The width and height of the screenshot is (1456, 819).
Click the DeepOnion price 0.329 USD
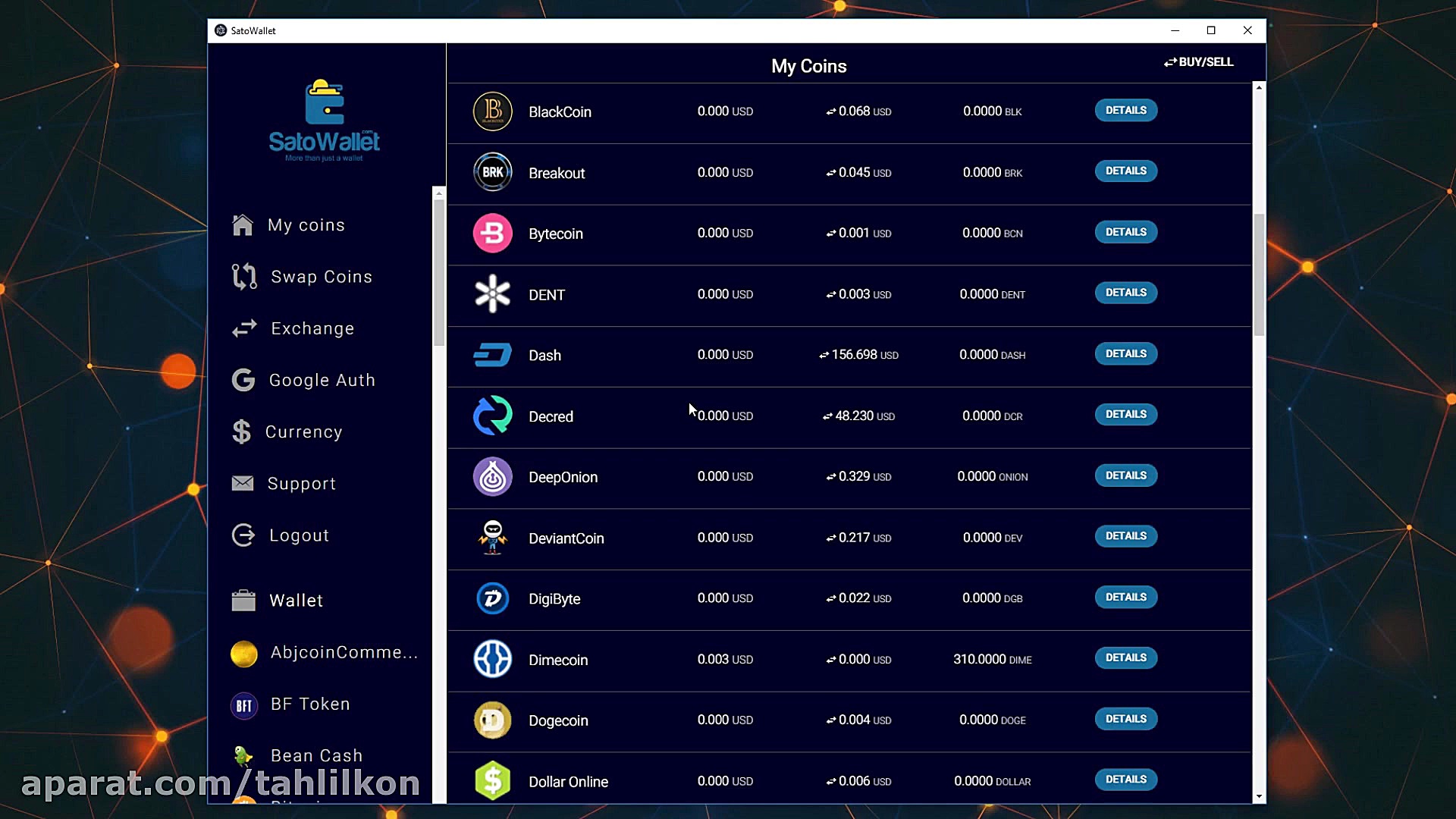coord(858,477)
